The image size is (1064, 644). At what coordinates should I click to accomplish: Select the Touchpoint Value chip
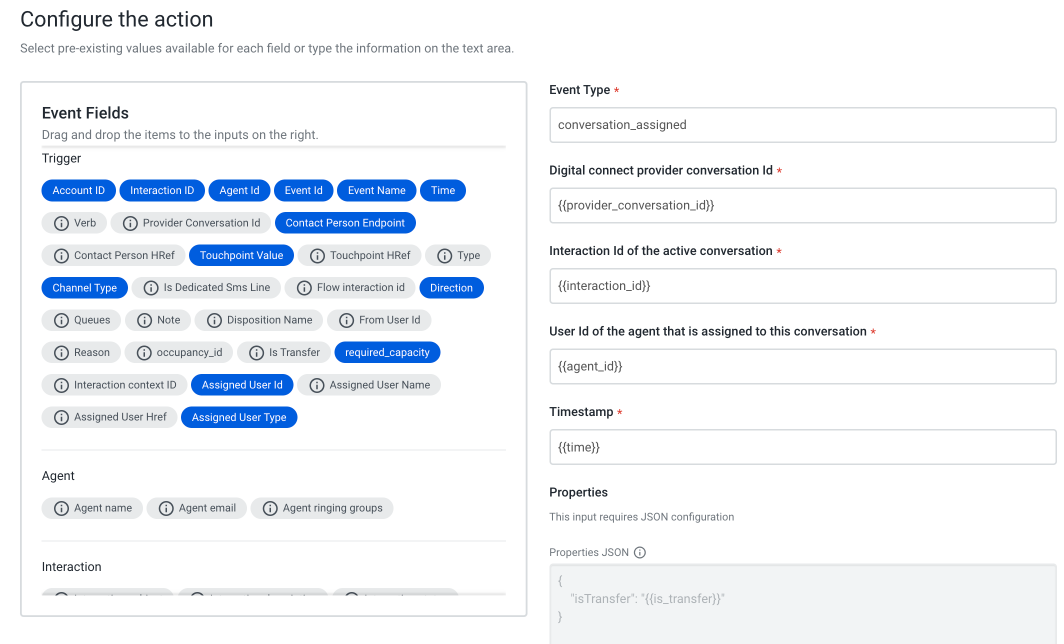[240, 255]
